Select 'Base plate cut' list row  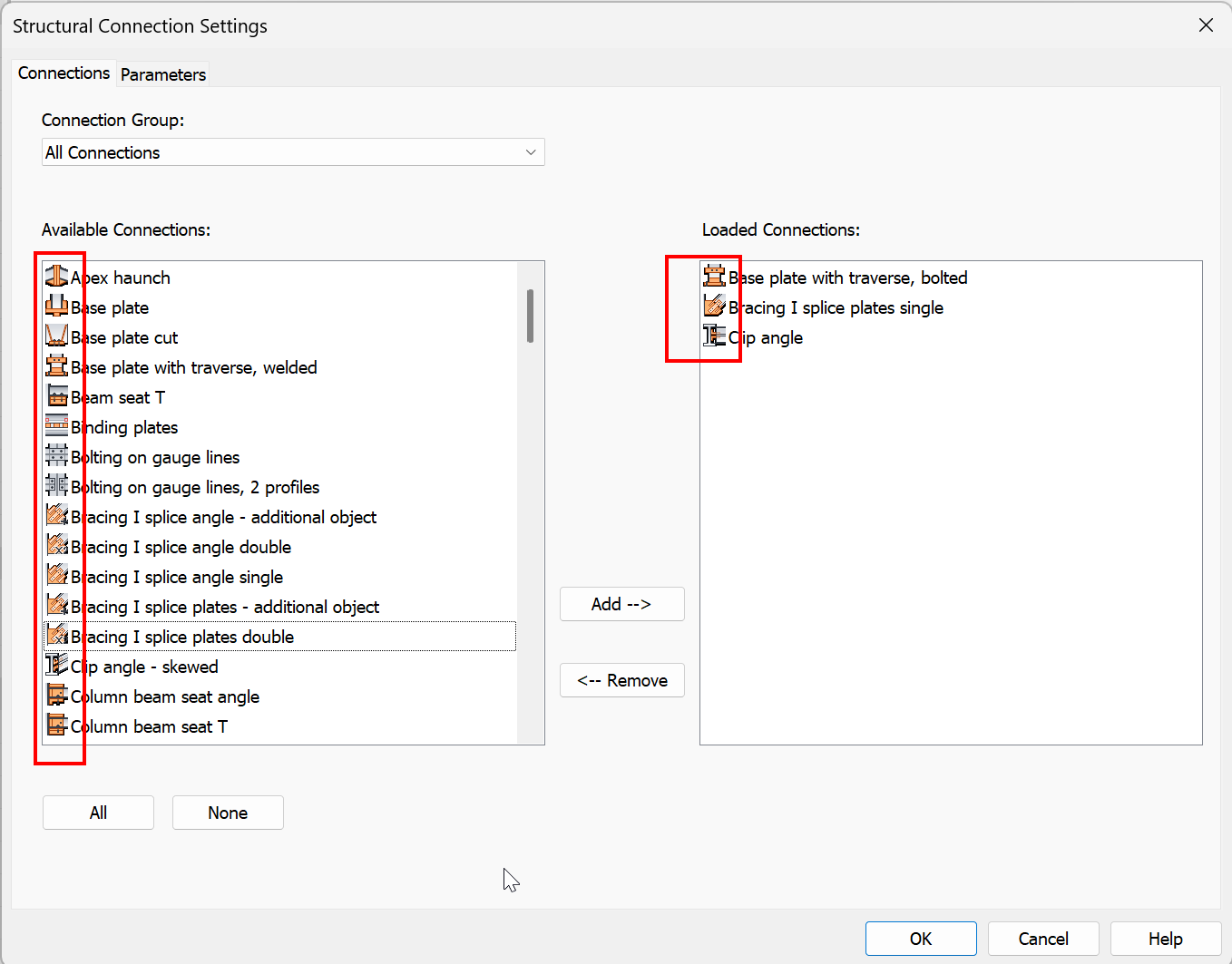[279, 337]
